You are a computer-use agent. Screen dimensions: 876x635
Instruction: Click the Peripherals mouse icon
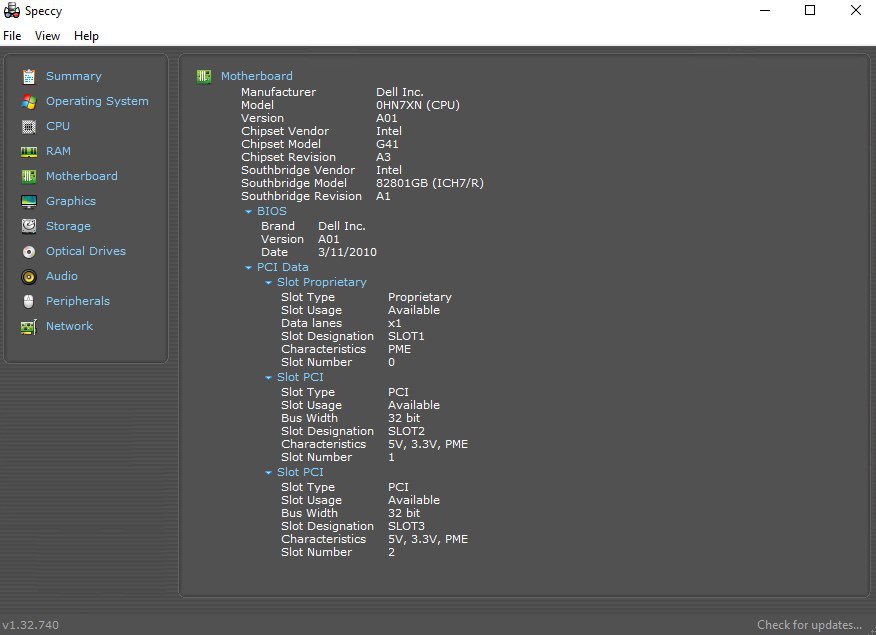(28, 301)
